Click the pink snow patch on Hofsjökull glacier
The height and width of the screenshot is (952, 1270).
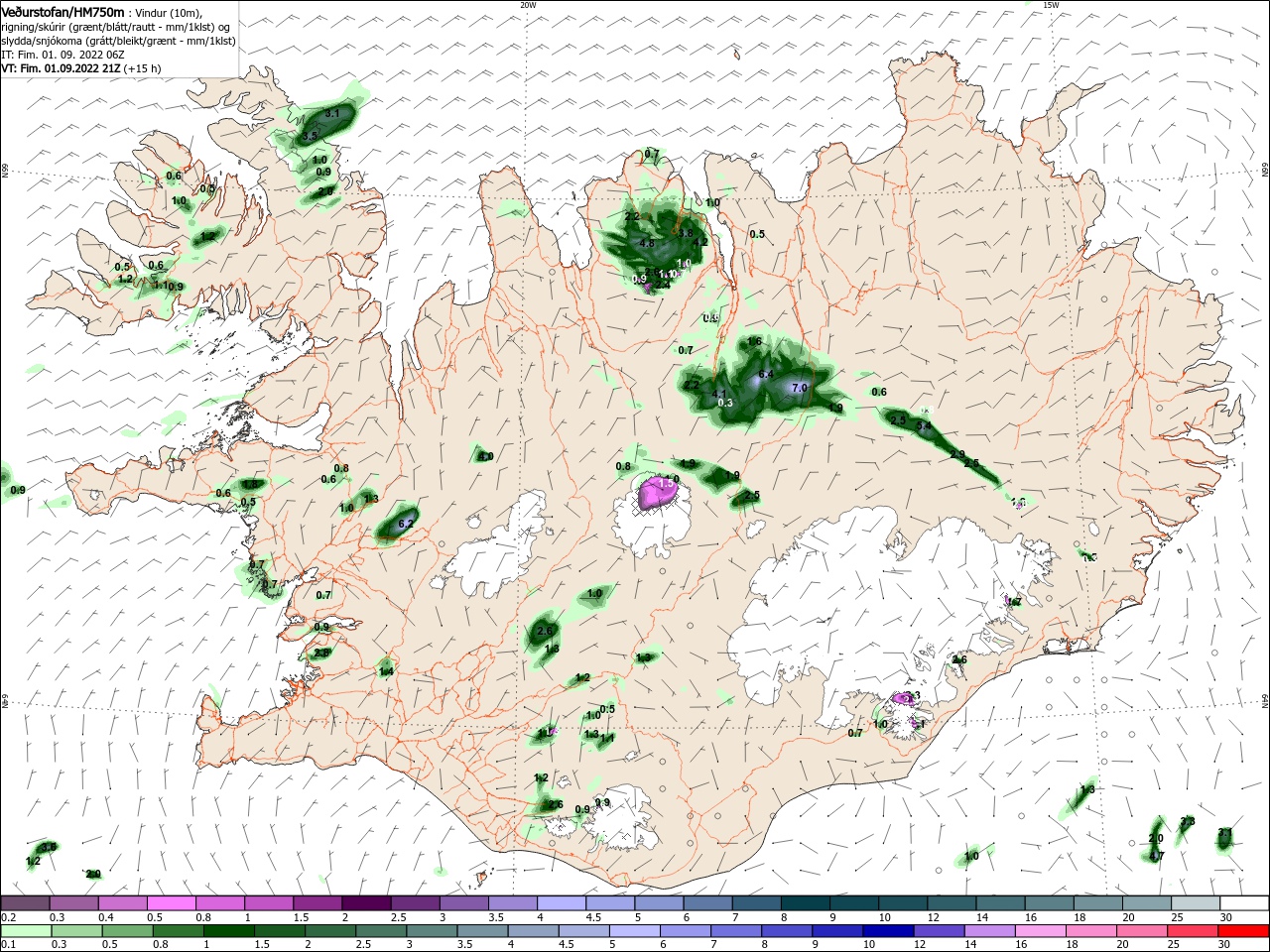pos(657,492)
